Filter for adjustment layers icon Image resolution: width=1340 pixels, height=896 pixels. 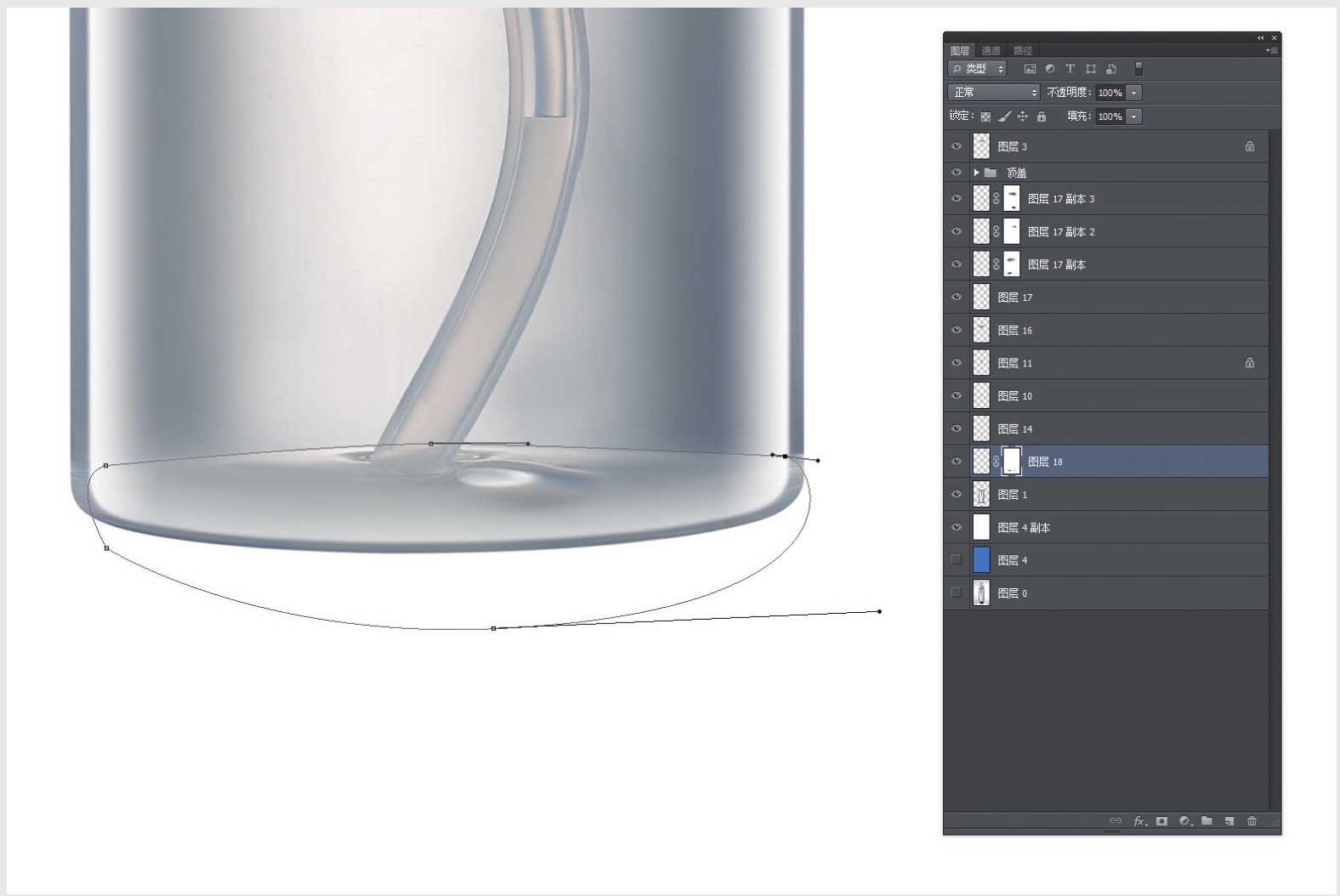point(1050,69)
